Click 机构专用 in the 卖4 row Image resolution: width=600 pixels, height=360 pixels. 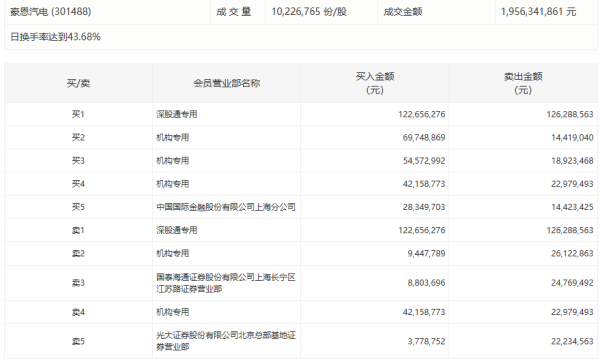click(x=173, y=312)
